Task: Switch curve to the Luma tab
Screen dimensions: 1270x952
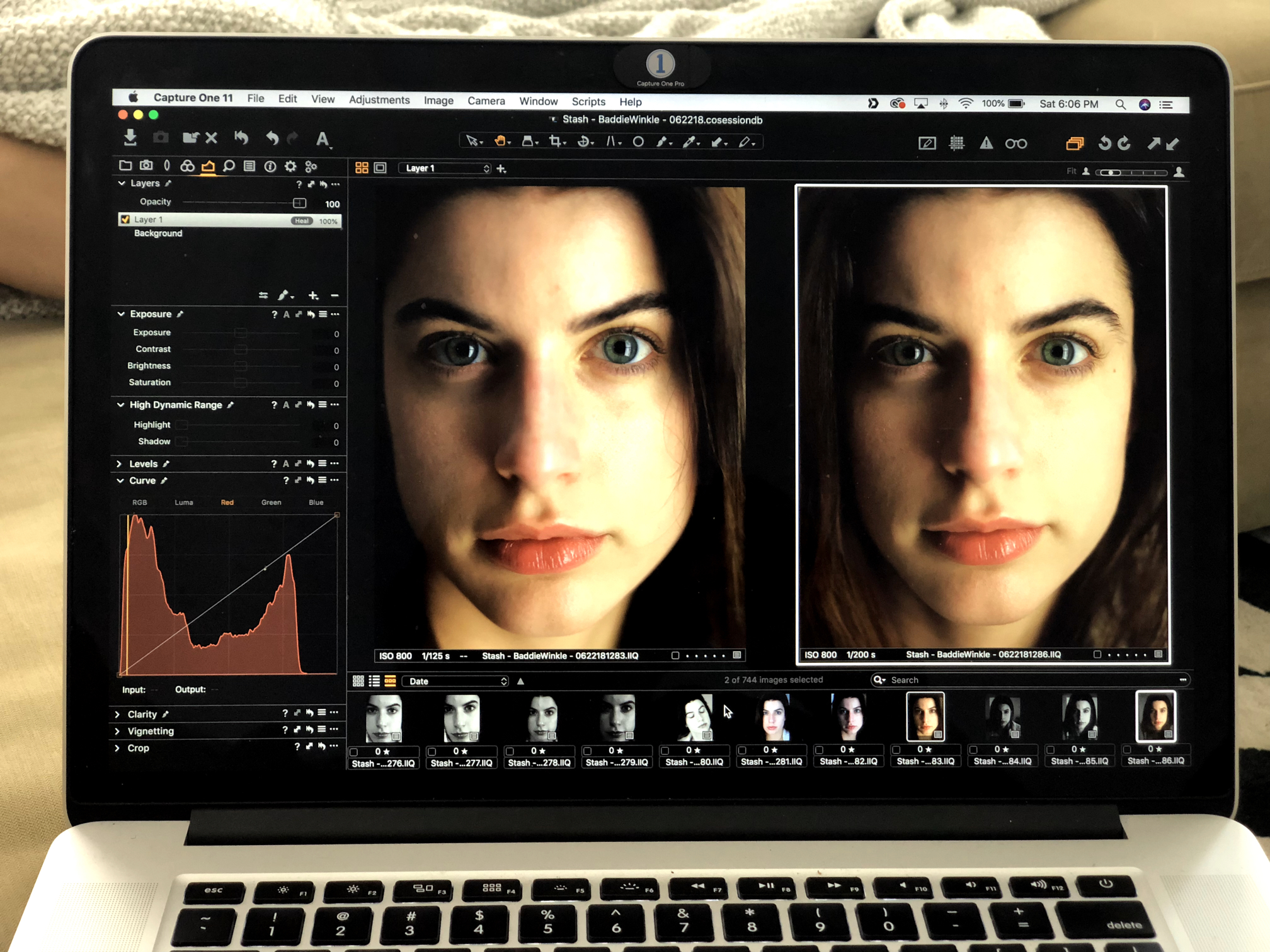Action: (183, 502)
